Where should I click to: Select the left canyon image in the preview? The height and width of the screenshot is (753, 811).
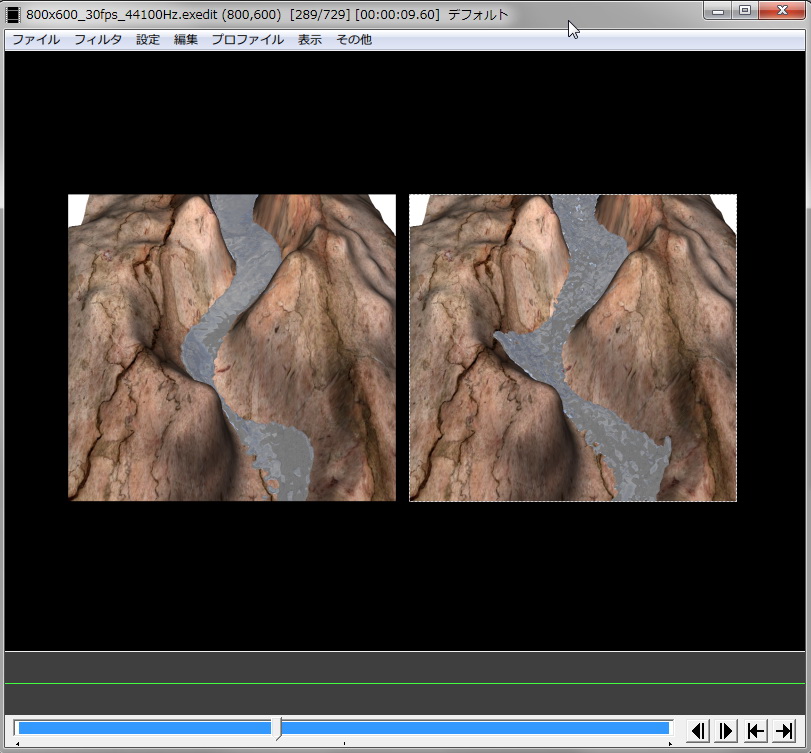(x=231, y=347)
